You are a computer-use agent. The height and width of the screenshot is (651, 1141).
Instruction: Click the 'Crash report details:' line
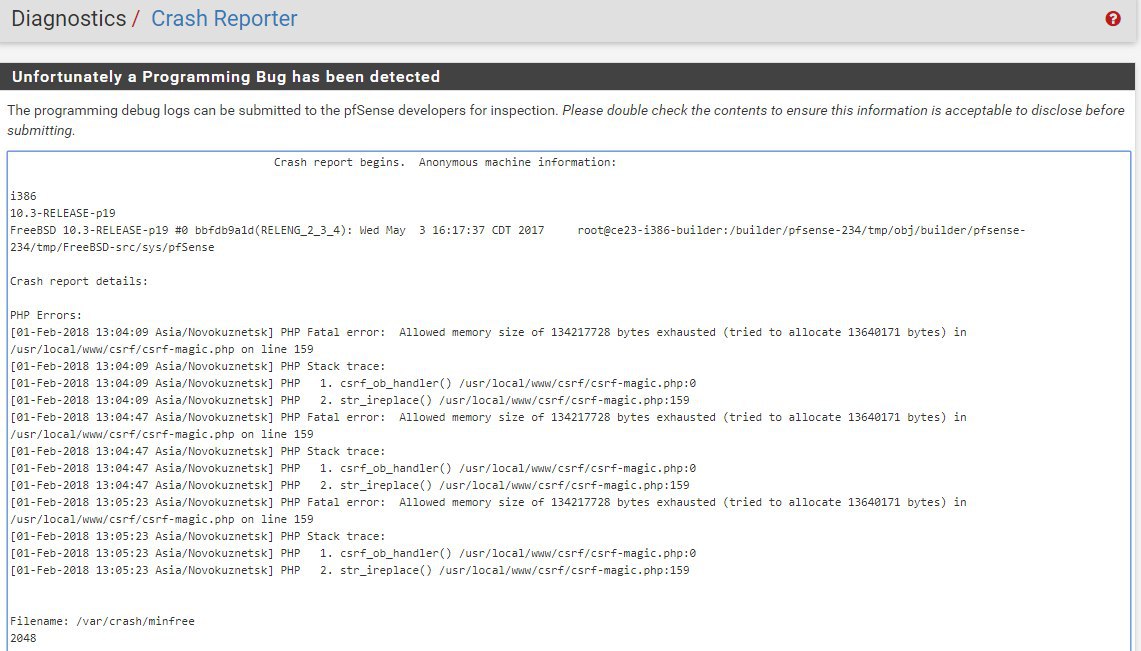tap(79, 281)
